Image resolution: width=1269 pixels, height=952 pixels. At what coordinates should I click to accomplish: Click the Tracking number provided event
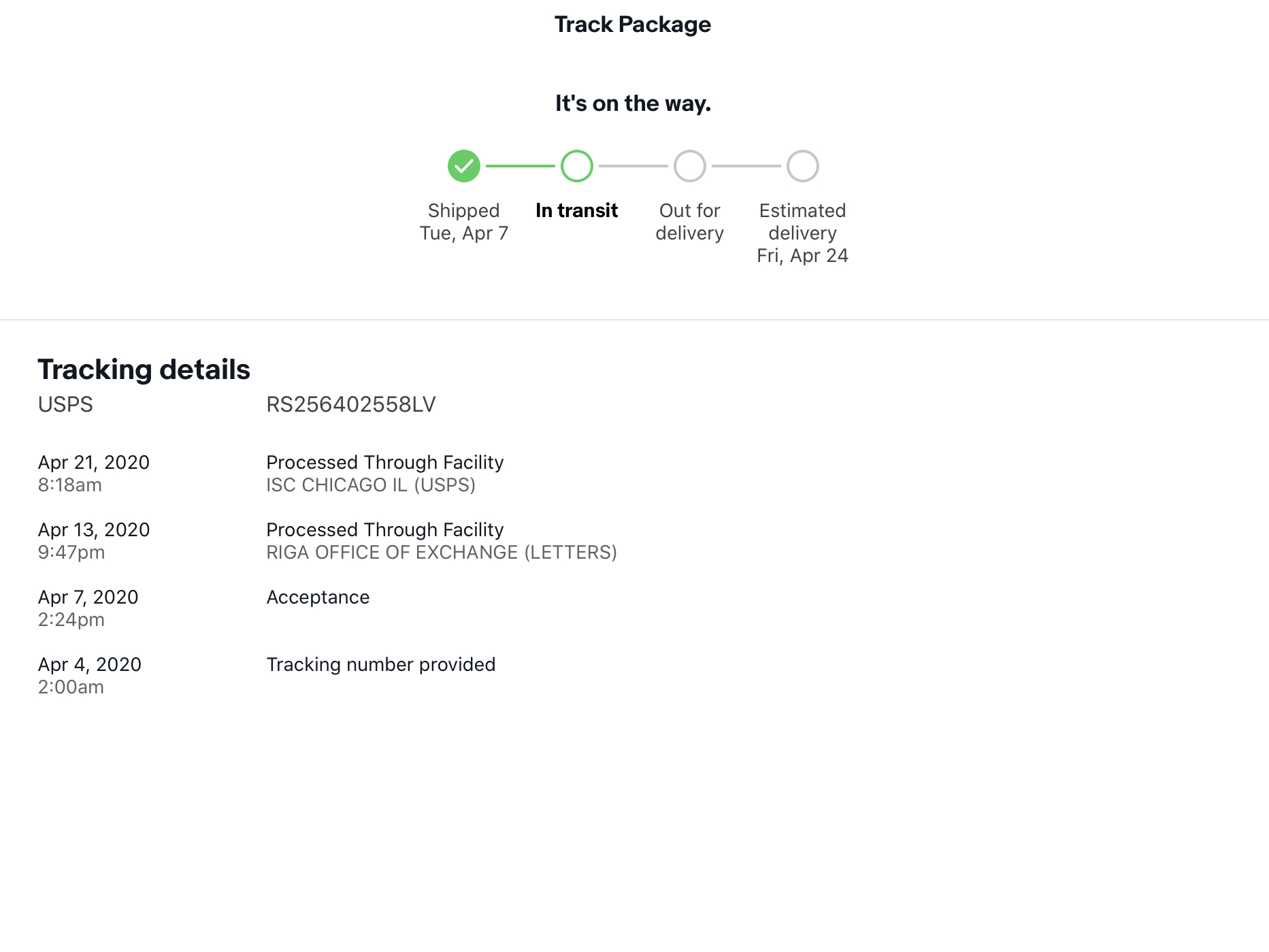(381, 665)
